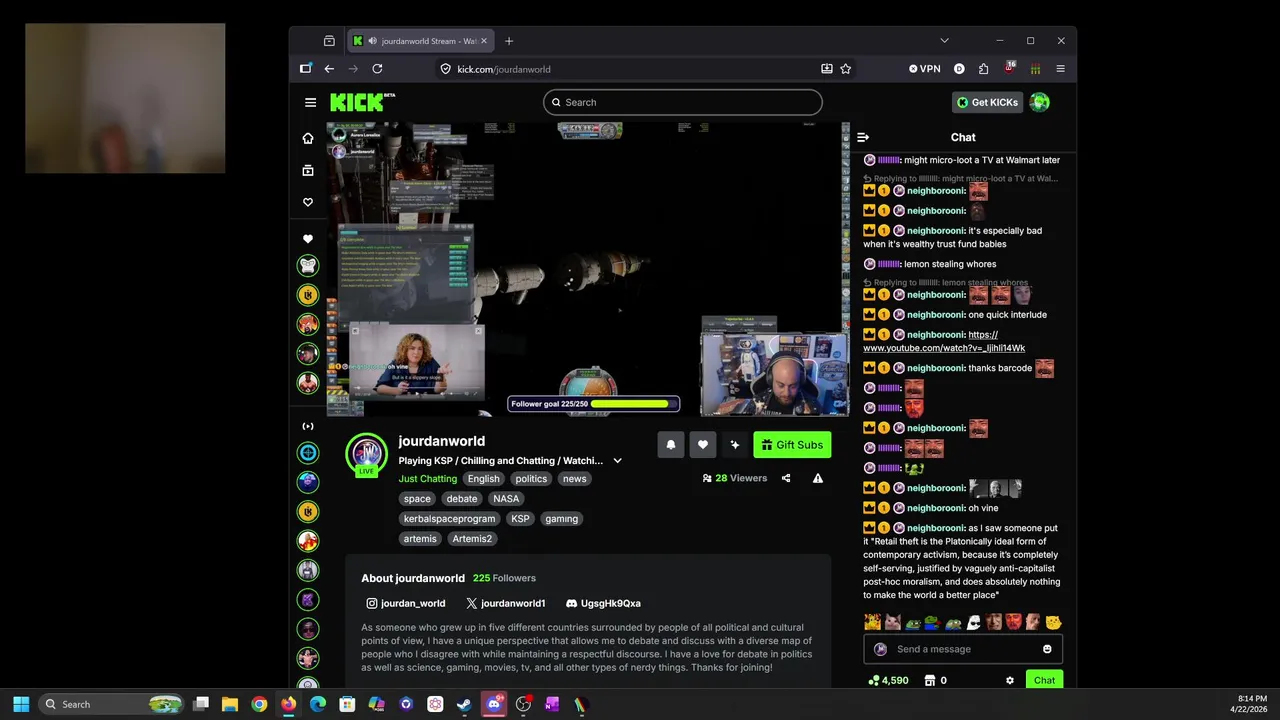Select the politics tag
This screenshot has height=720, width=1280.
tap(531, 479)
